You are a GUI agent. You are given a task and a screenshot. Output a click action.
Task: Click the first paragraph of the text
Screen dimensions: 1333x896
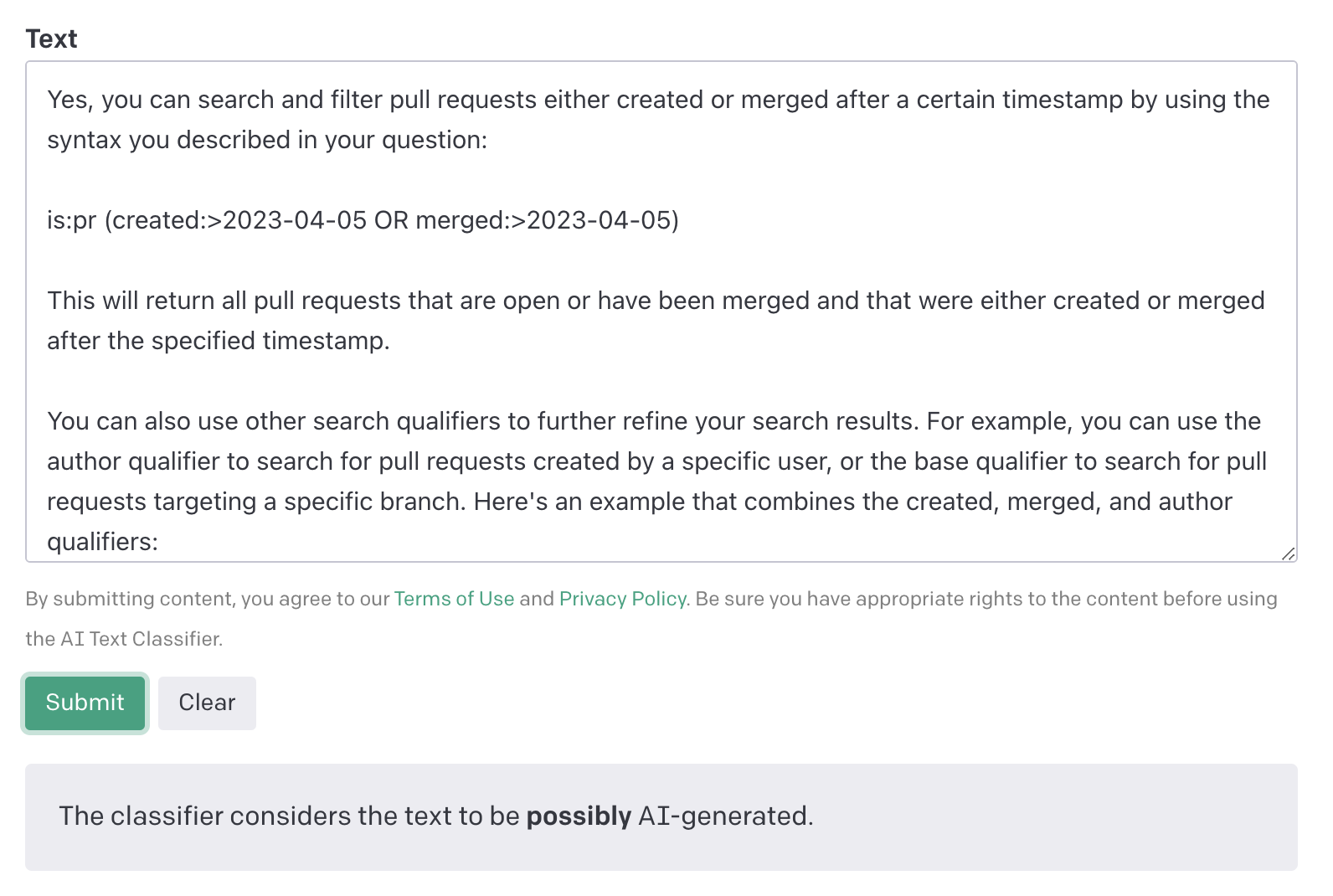586,119
